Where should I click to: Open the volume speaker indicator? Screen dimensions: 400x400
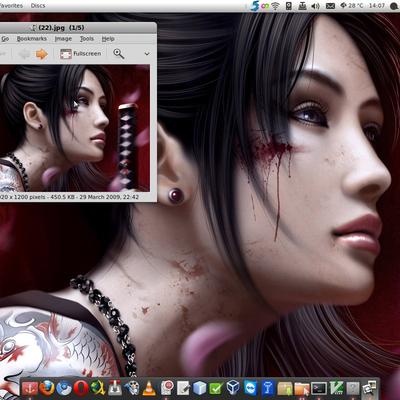tap(316, 6)
